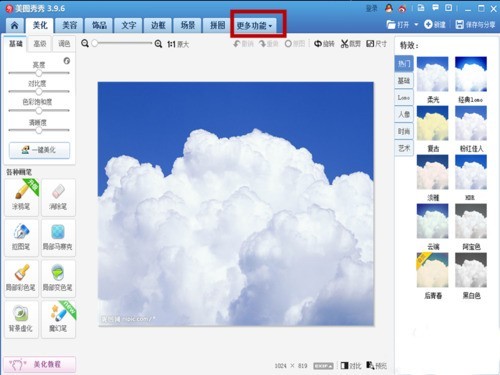Click the 清晰度 sharpness slider handle
Image resolution: width=500 pixels, height=375 pixels.
coord(39,130)
